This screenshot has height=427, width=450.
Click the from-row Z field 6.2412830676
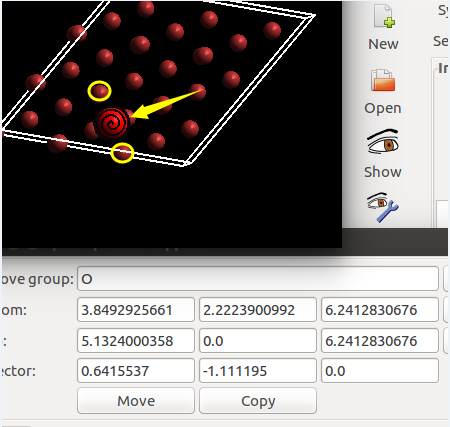pos(380,310)
